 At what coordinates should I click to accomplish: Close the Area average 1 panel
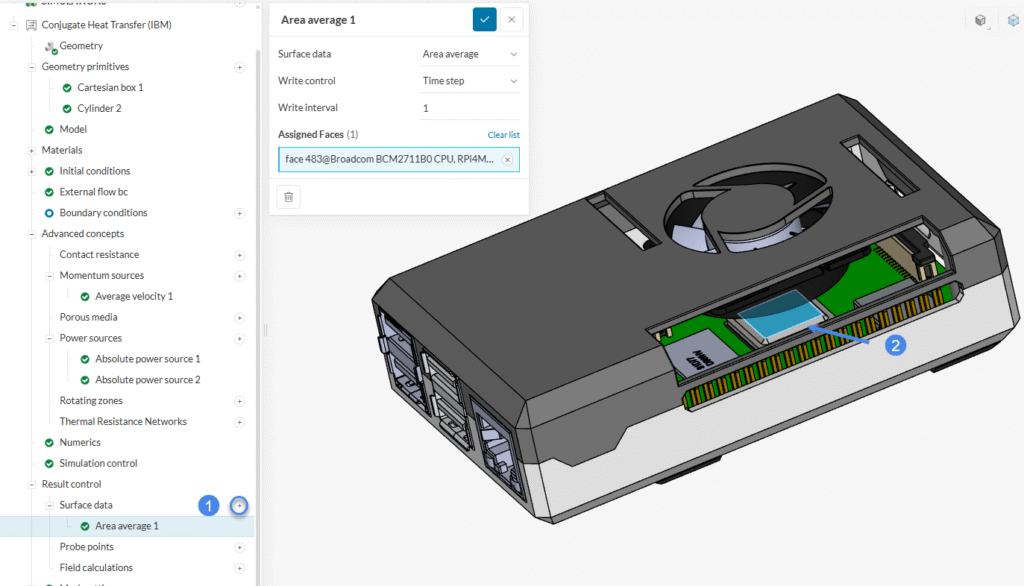point(512,19)
